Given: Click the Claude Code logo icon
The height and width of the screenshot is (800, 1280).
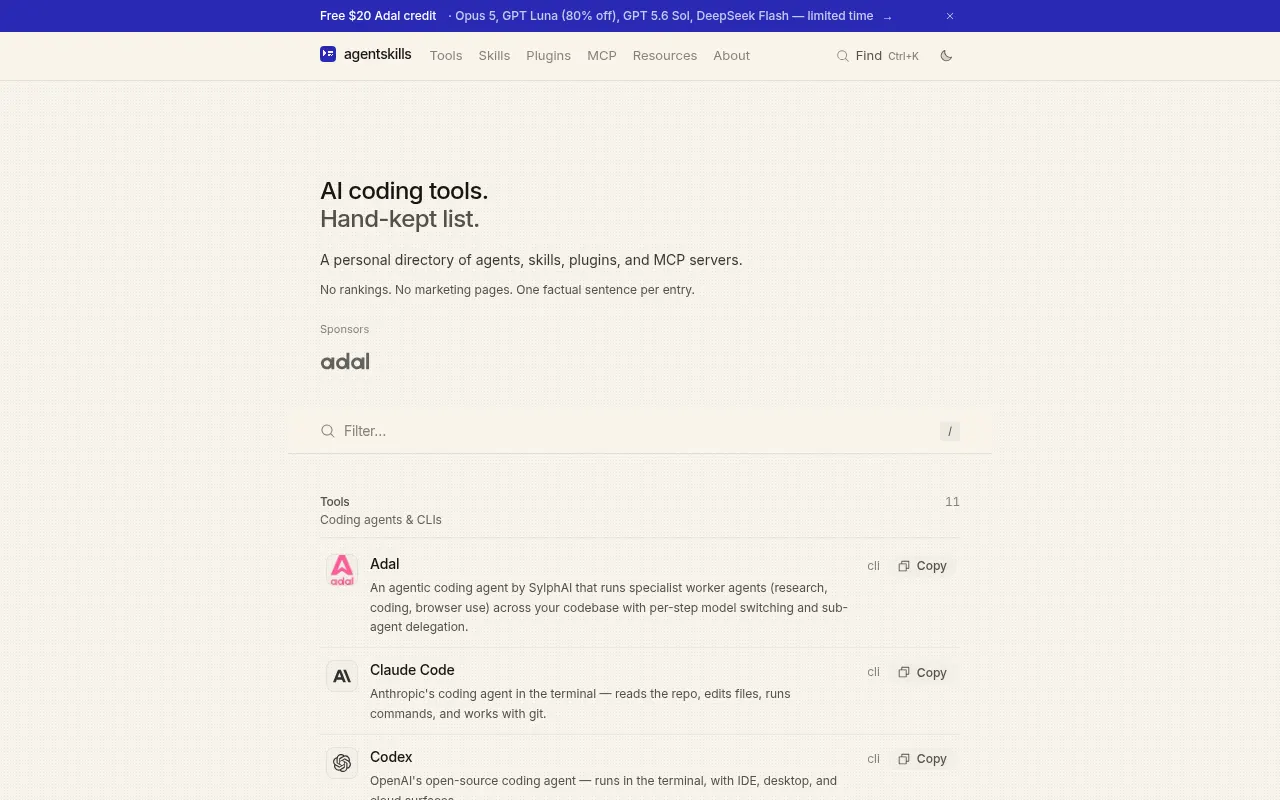Looking at the screenshot, I should (x=342, y=676).
